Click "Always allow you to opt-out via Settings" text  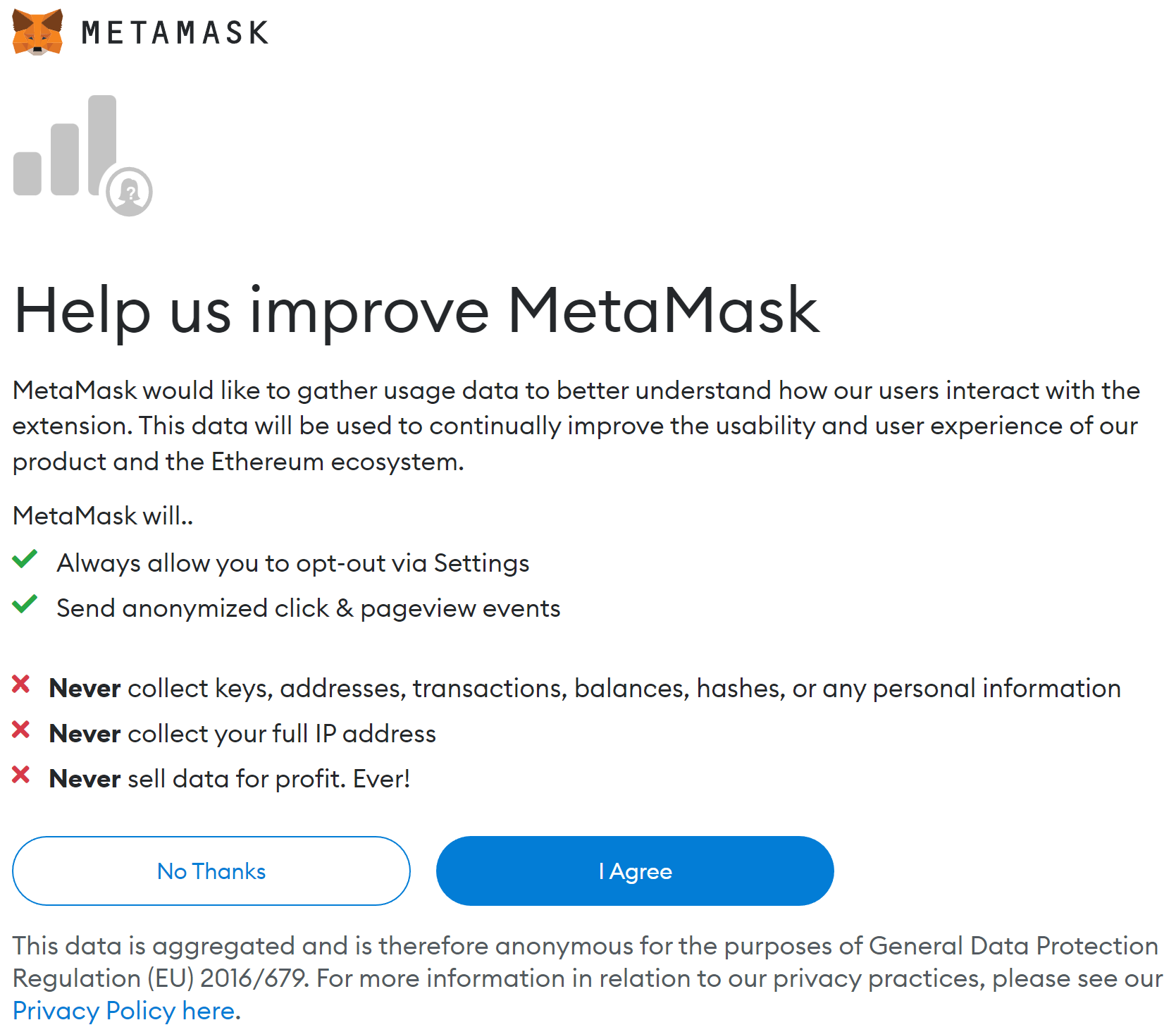[x=292, y=563]
